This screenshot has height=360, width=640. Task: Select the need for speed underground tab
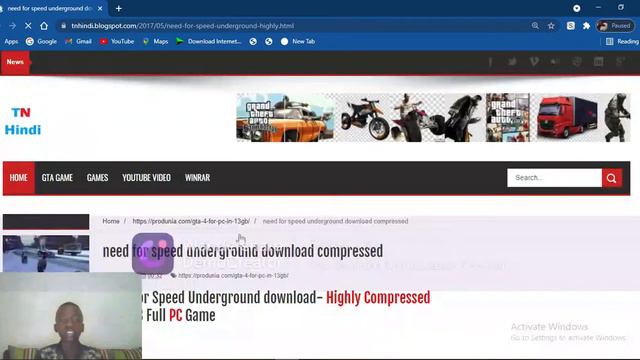pyautogui.click(x=50, y=8)
